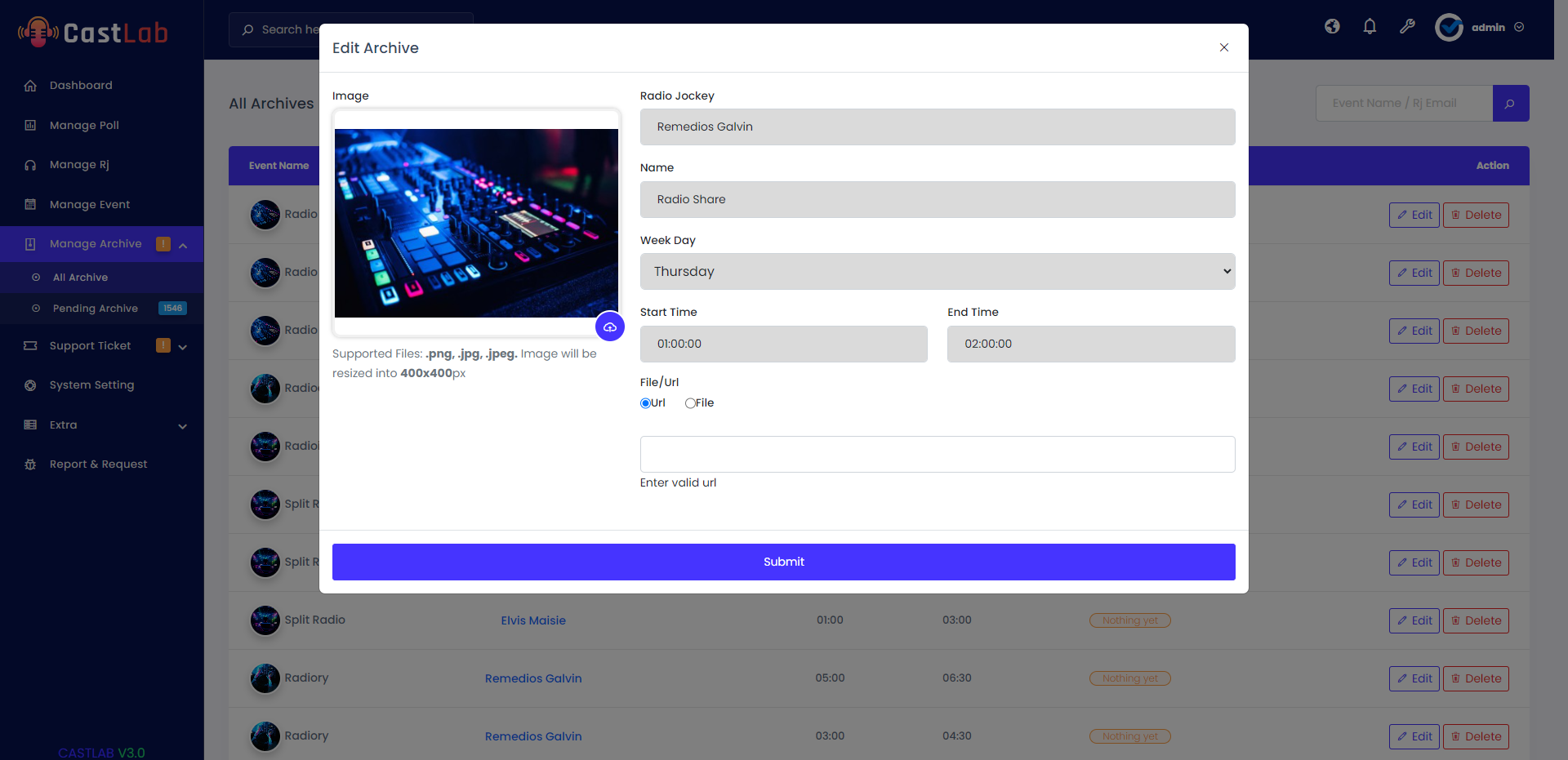Select the File radio button
The height and width of the screenshot is (760, 1568).
[691, 402]
